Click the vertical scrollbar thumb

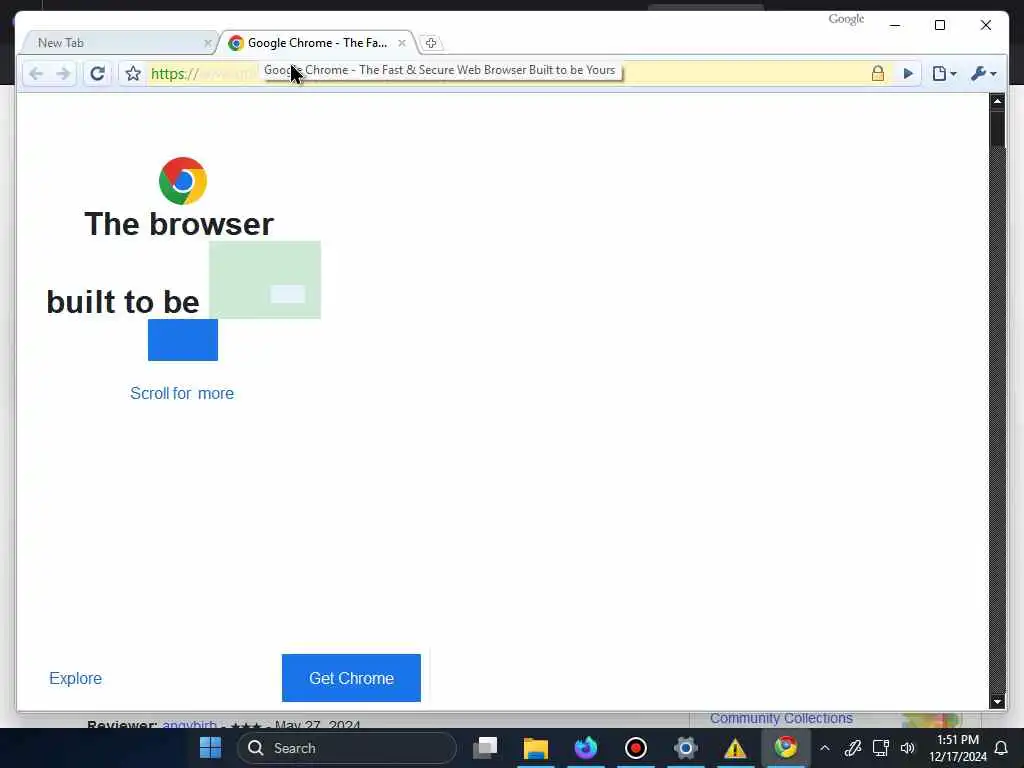[997, 129]
